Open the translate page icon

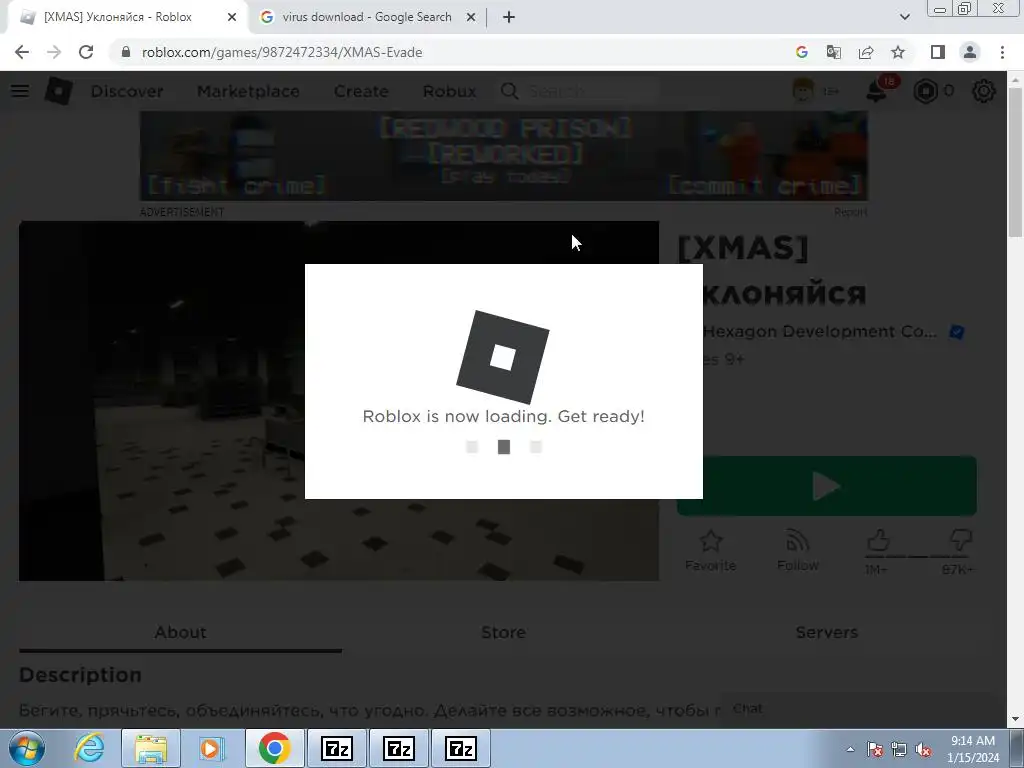[834, 52]
